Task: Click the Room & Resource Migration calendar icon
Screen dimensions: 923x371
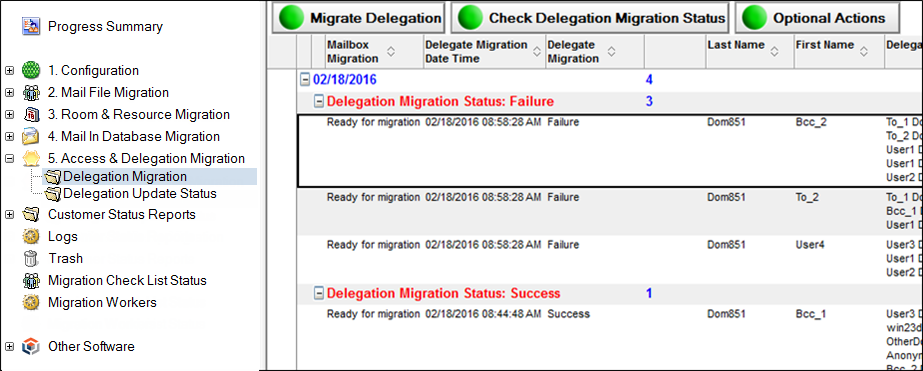Action: coord(31,114)
